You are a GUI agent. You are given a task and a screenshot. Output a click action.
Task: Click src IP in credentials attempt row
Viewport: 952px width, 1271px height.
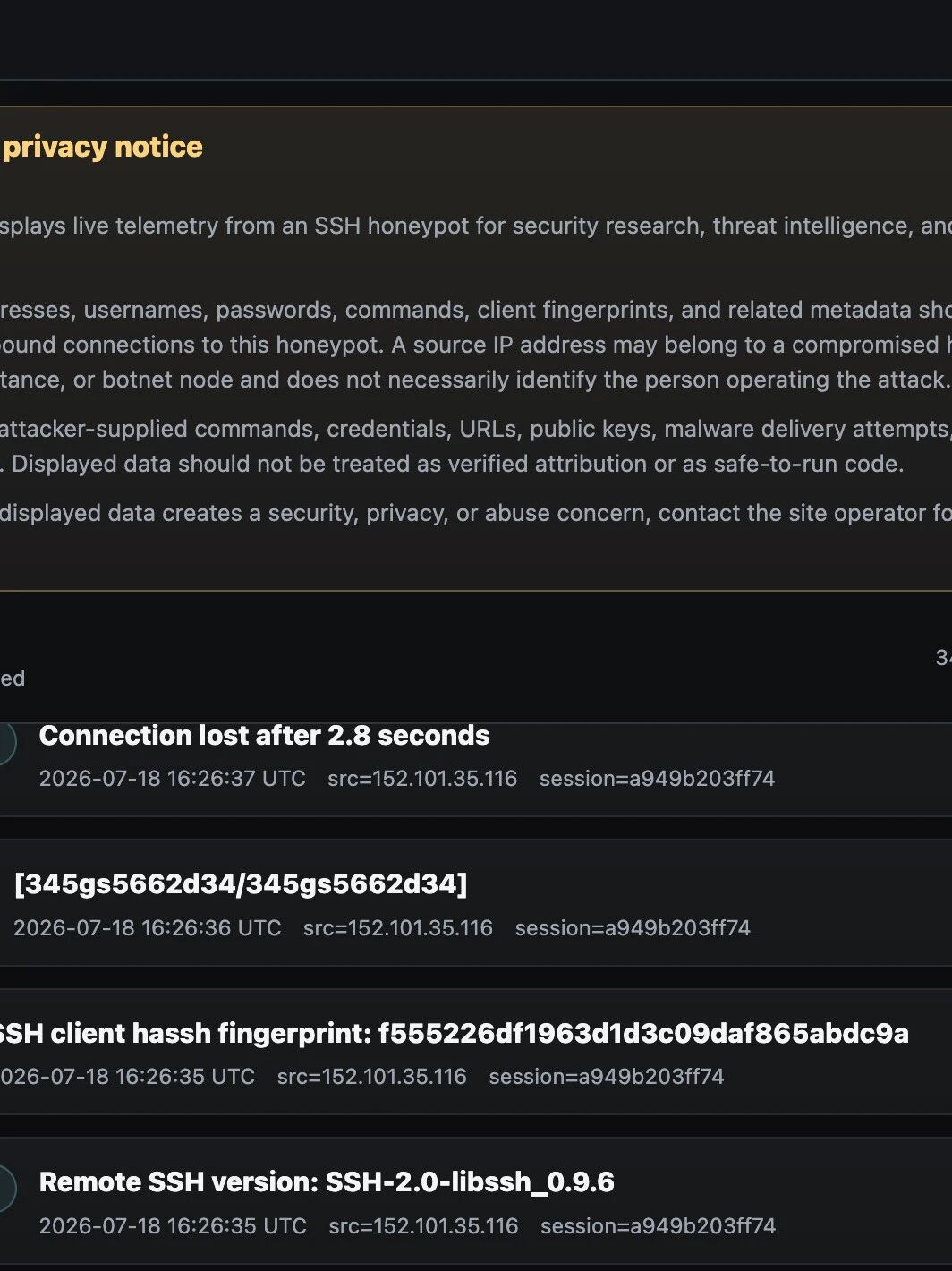point(398,928)
